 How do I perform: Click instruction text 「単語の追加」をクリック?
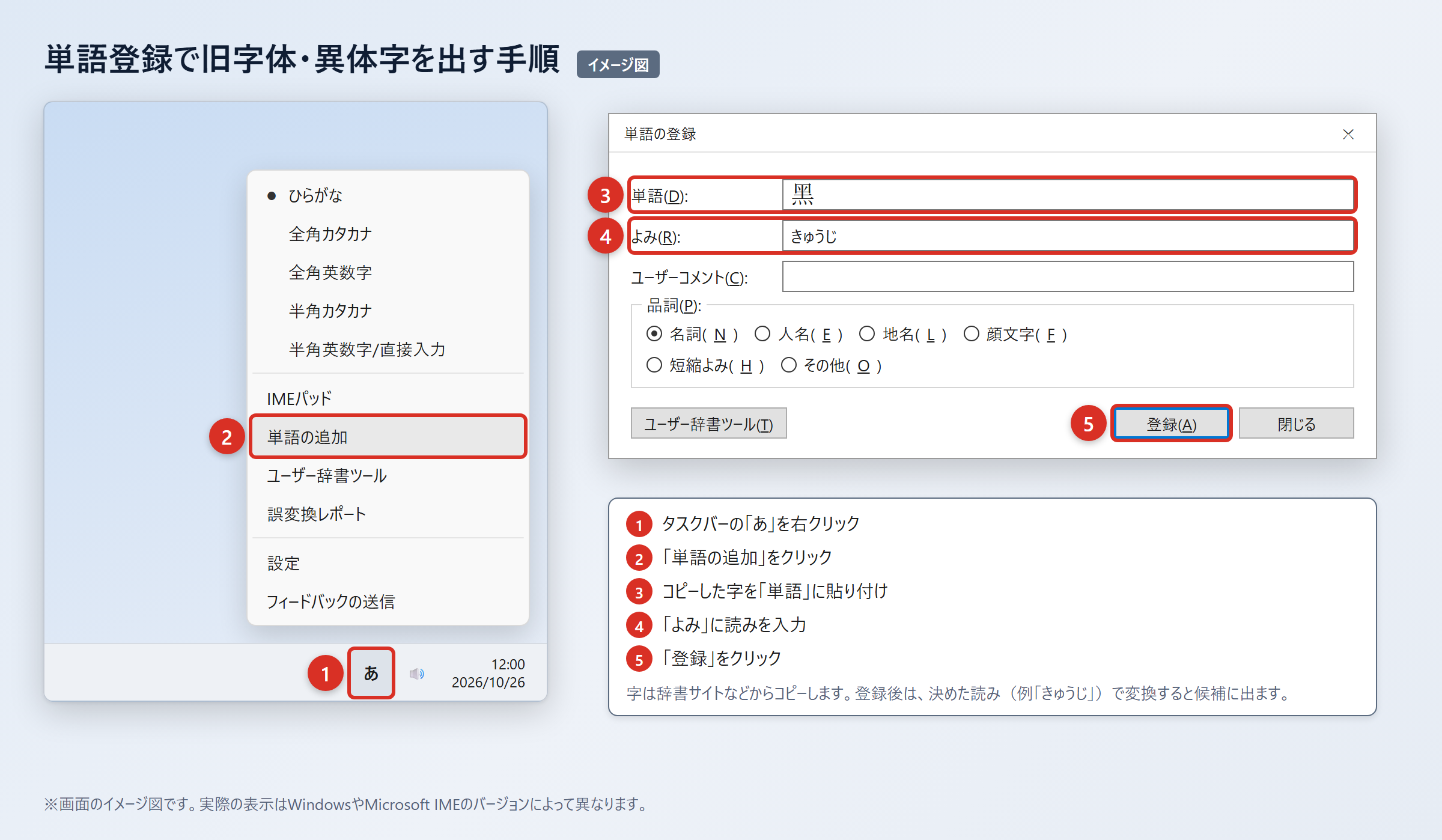coord(747,557)
